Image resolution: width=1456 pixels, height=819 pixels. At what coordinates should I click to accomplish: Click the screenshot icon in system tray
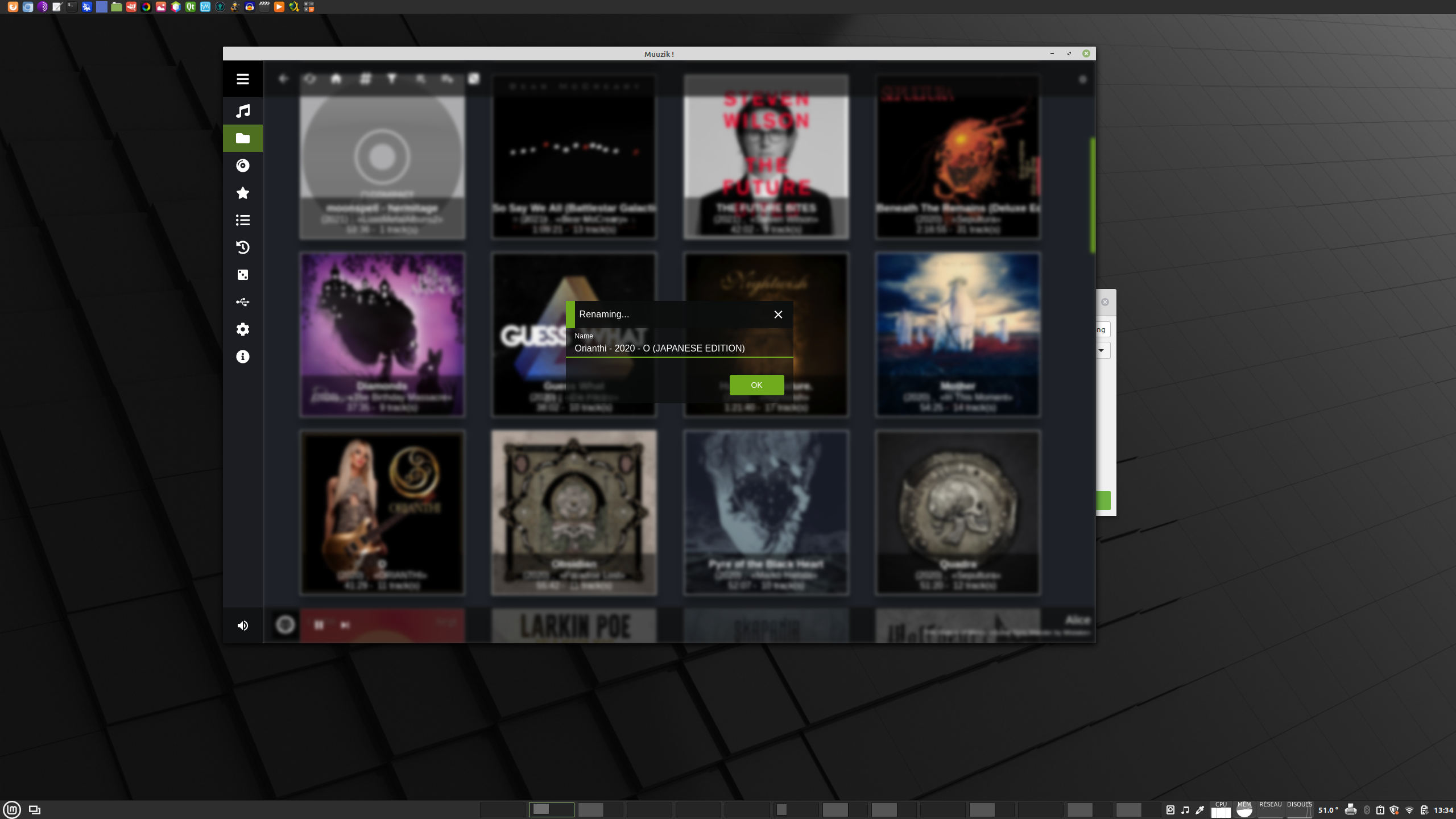1170,810
